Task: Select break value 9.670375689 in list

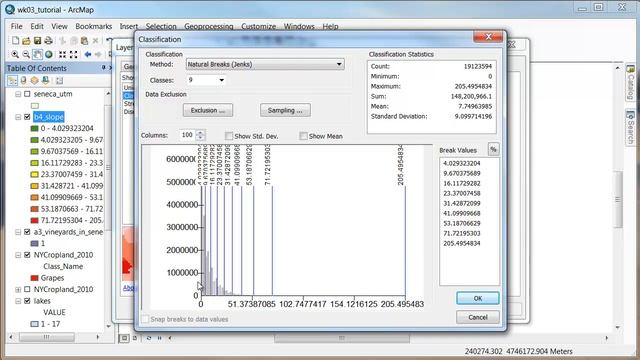Action: pyautogui.click(x=462, y=173)
